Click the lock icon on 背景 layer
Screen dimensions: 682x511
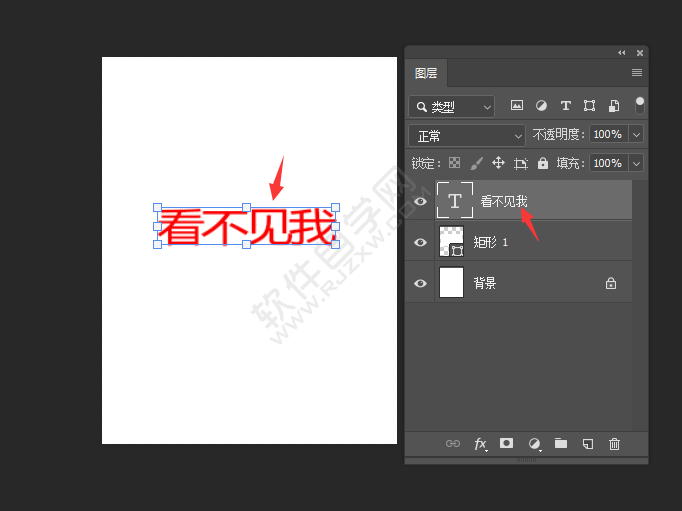pos(611,284)
